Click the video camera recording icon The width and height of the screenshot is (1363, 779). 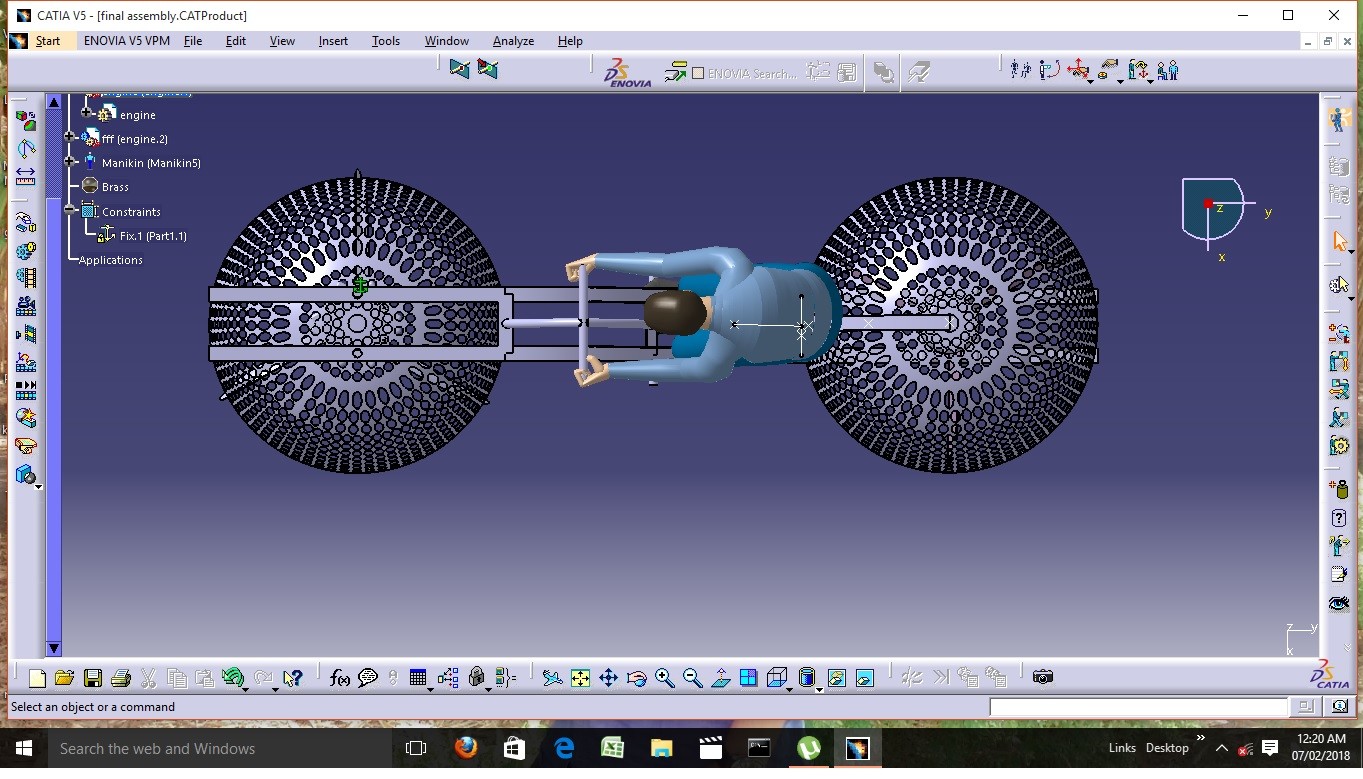point(25,306)
